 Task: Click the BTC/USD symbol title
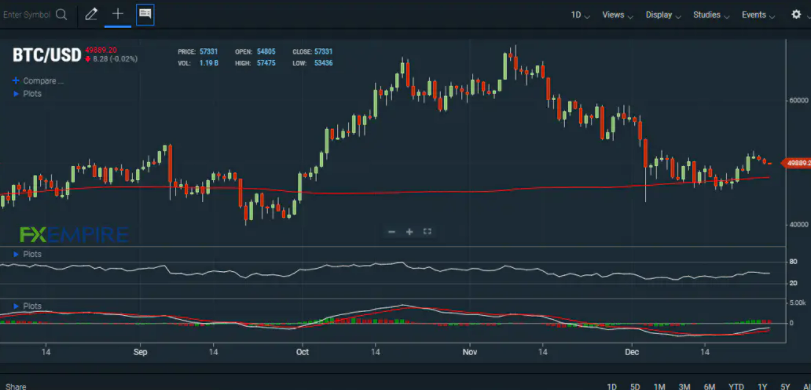47,55
